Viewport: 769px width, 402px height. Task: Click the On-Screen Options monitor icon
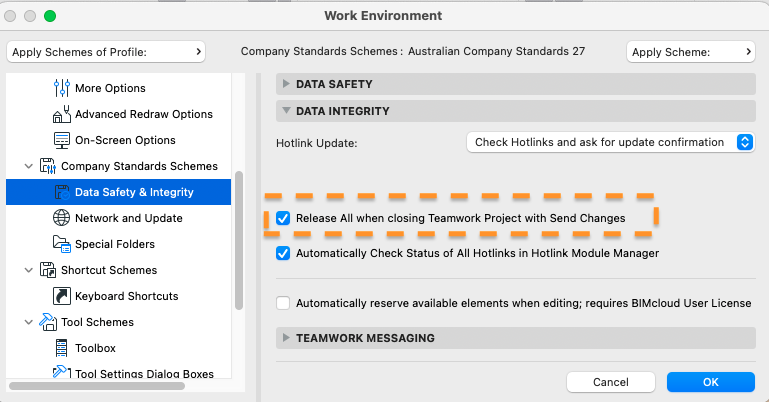pyautogui.click(x=60, y=140)
